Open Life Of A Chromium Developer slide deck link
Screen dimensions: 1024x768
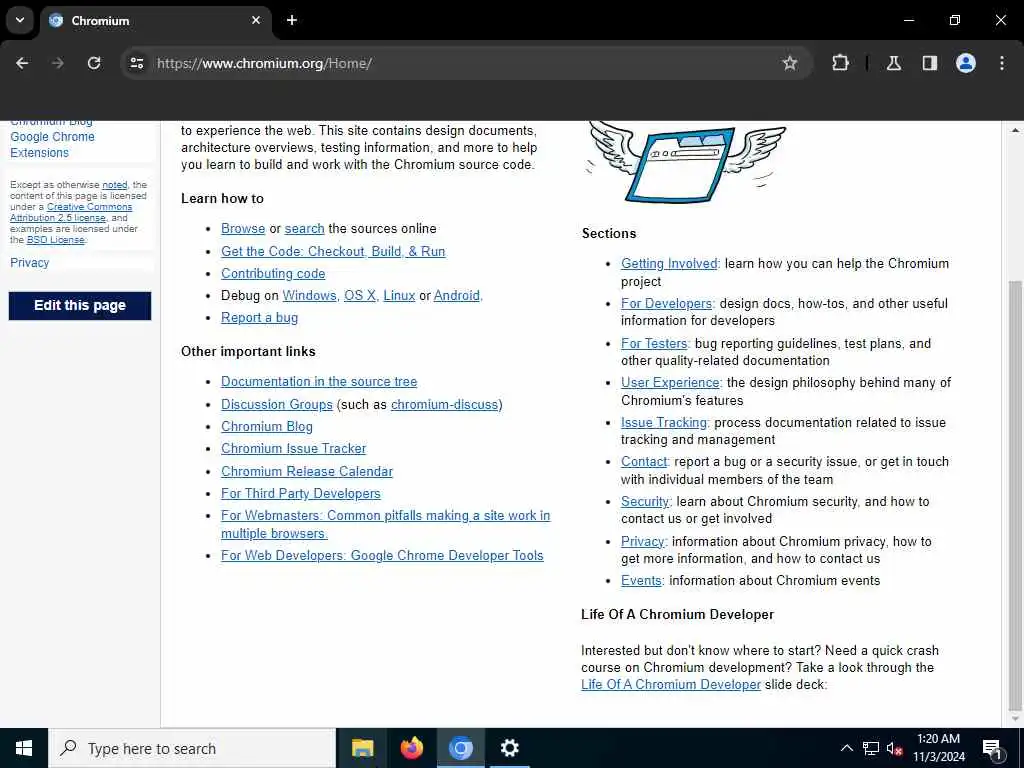pyautogui.click(x=671, y=684)
